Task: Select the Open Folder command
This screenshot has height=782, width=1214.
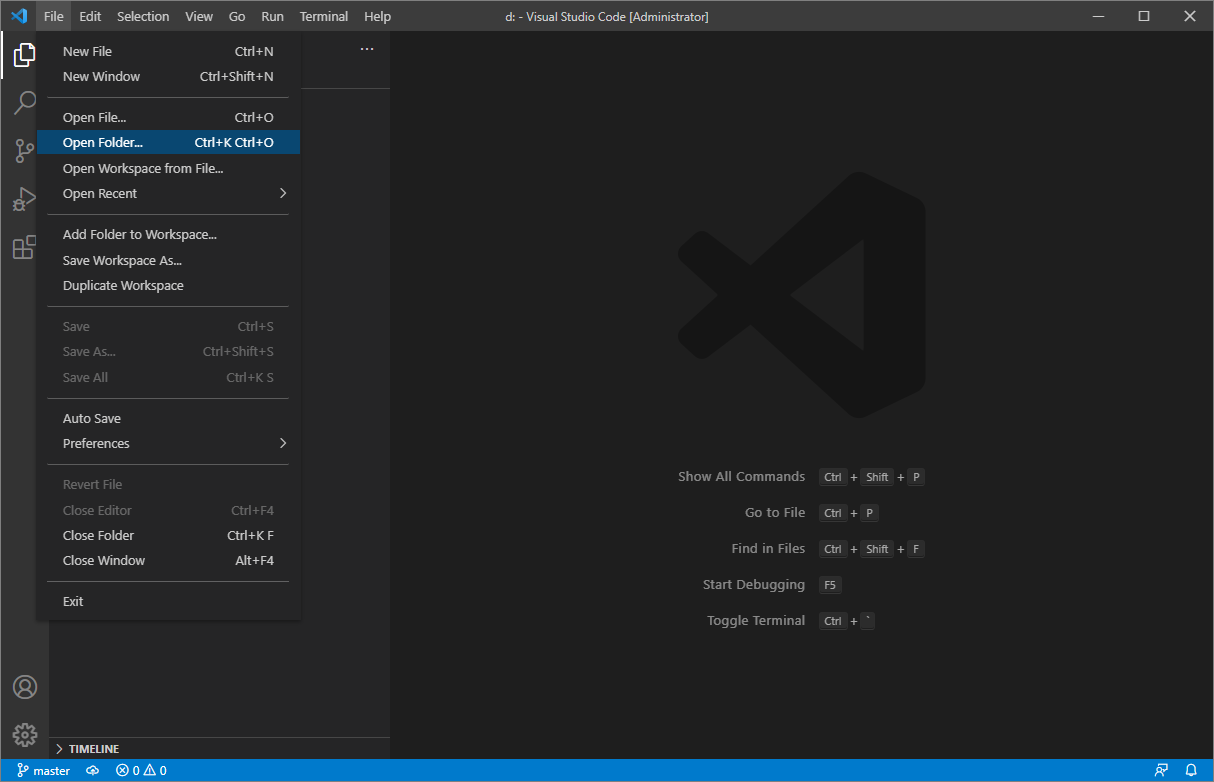Action: click(x=103, y=142)
